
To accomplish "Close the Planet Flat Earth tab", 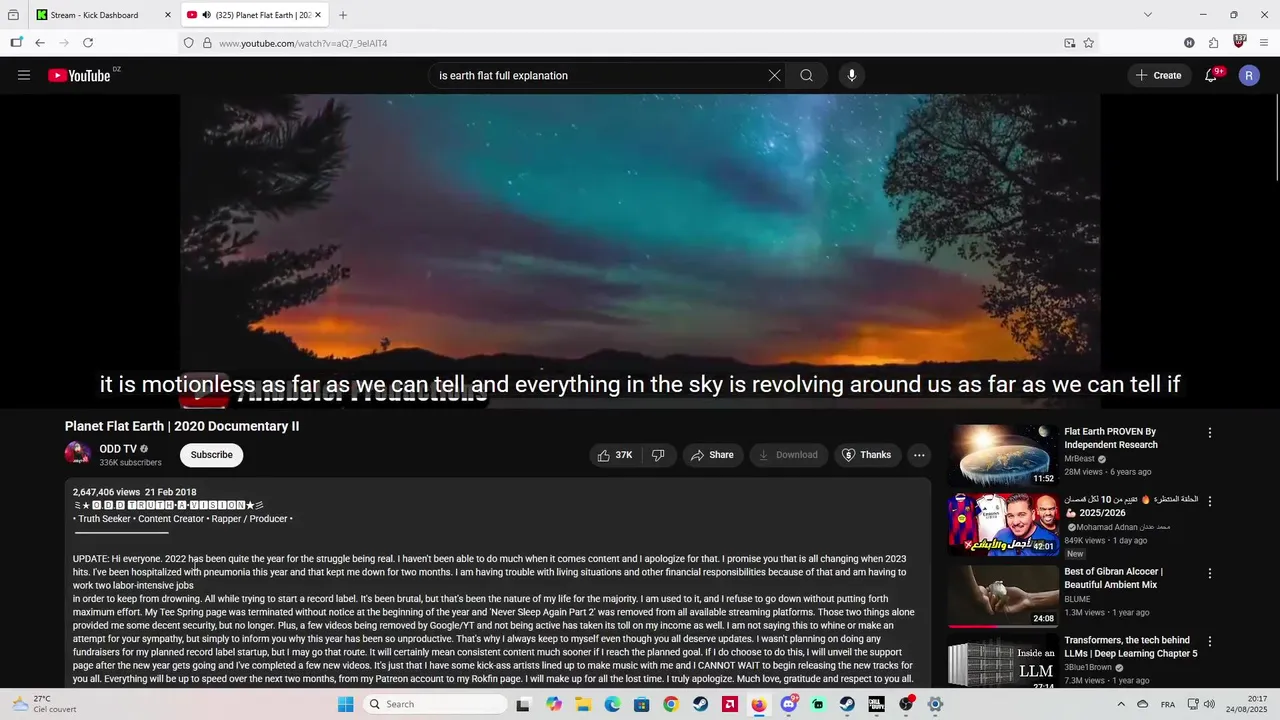I will 318,15.
